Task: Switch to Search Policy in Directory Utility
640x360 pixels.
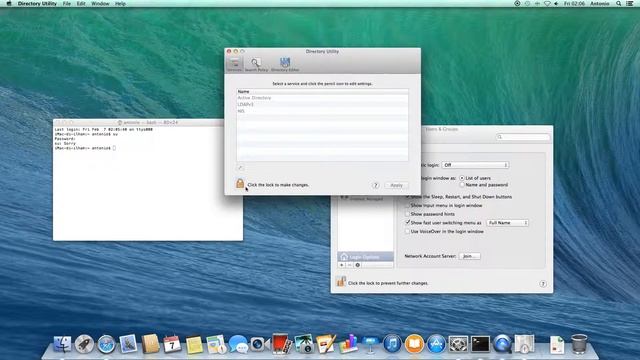Action: click(x=256, y=64)
